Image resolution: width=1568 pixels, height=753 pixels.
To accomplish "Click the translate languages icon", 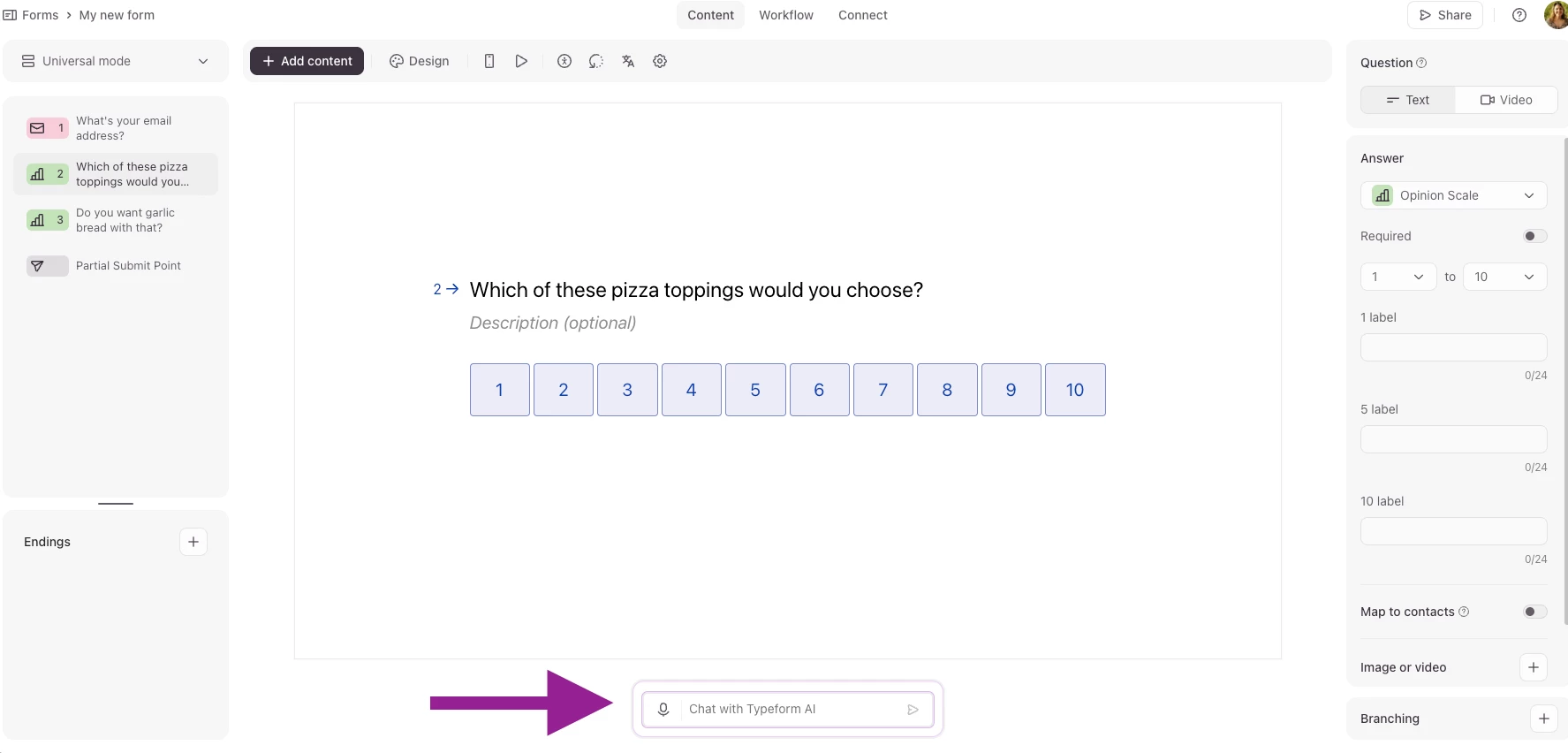I will coord(628,61).
